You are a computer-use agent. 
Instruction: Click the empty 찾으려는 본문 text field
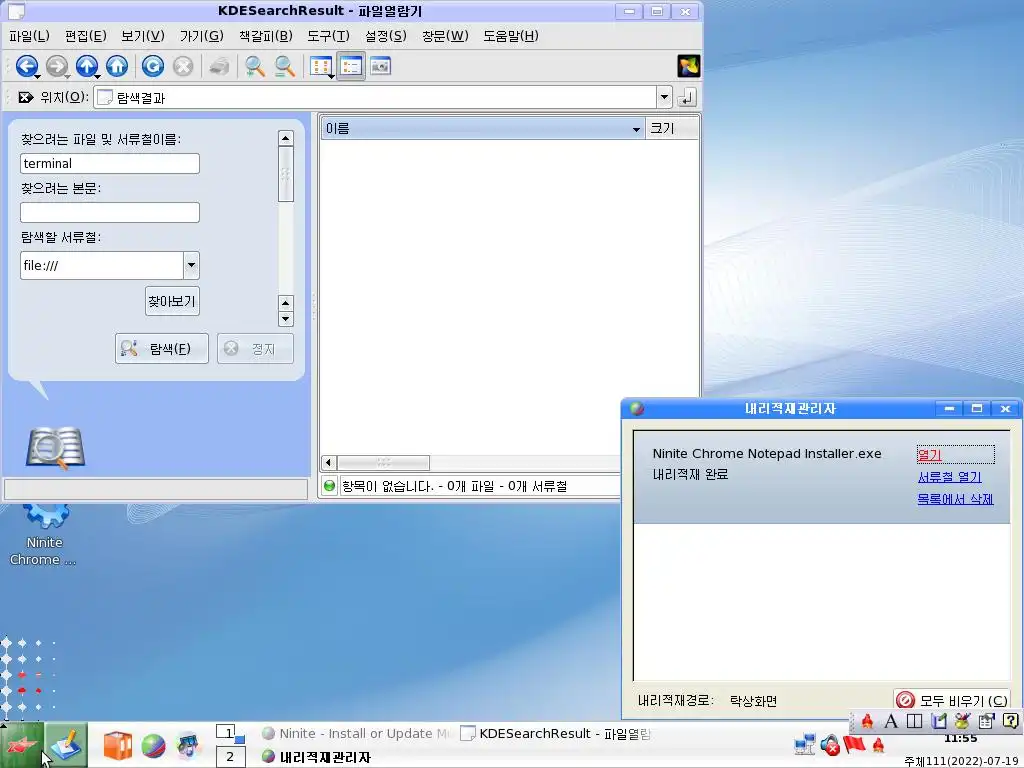coord(110,212)
